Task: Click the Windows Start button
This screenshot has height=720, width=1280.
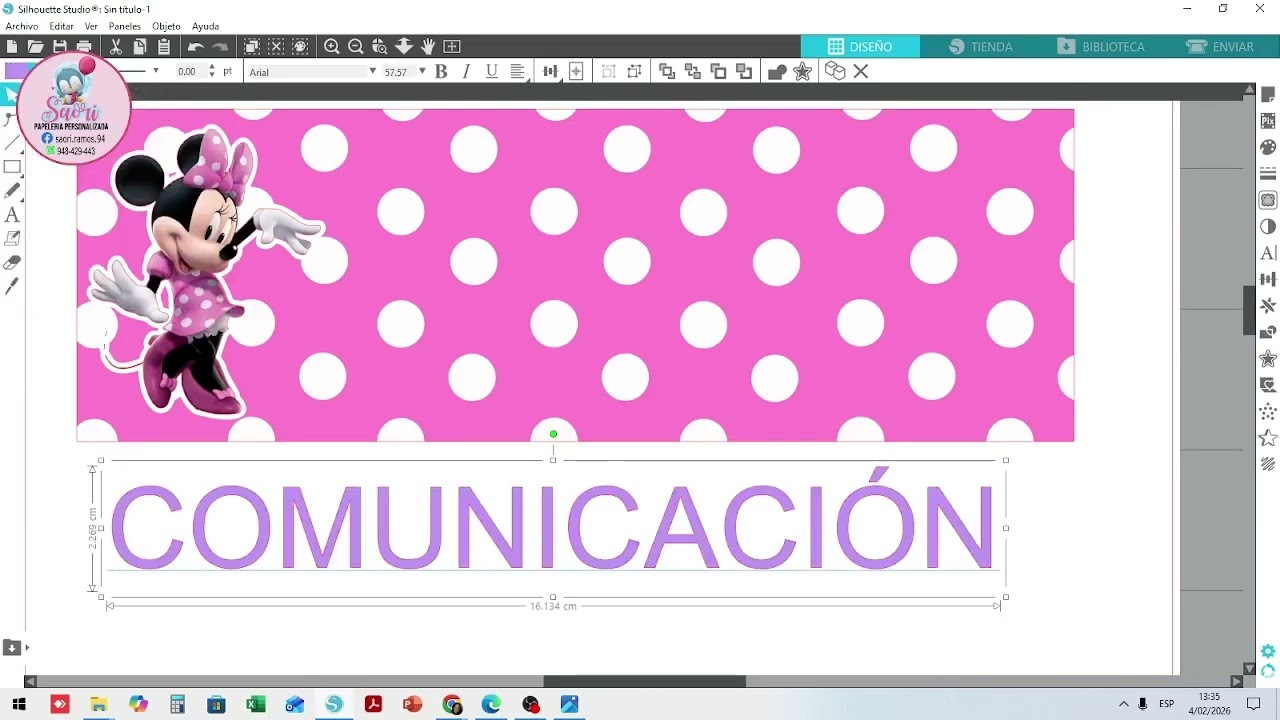Action: (x=19, y=704)
